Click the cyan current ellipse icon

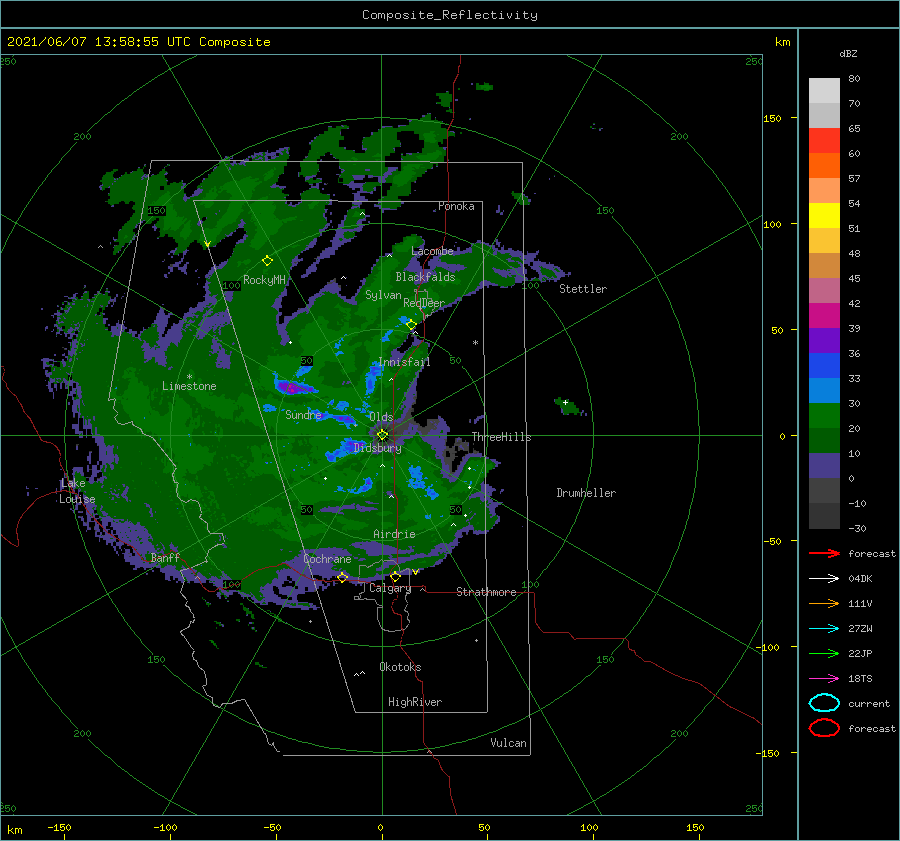pyautogui.click(x=824, y=703)
